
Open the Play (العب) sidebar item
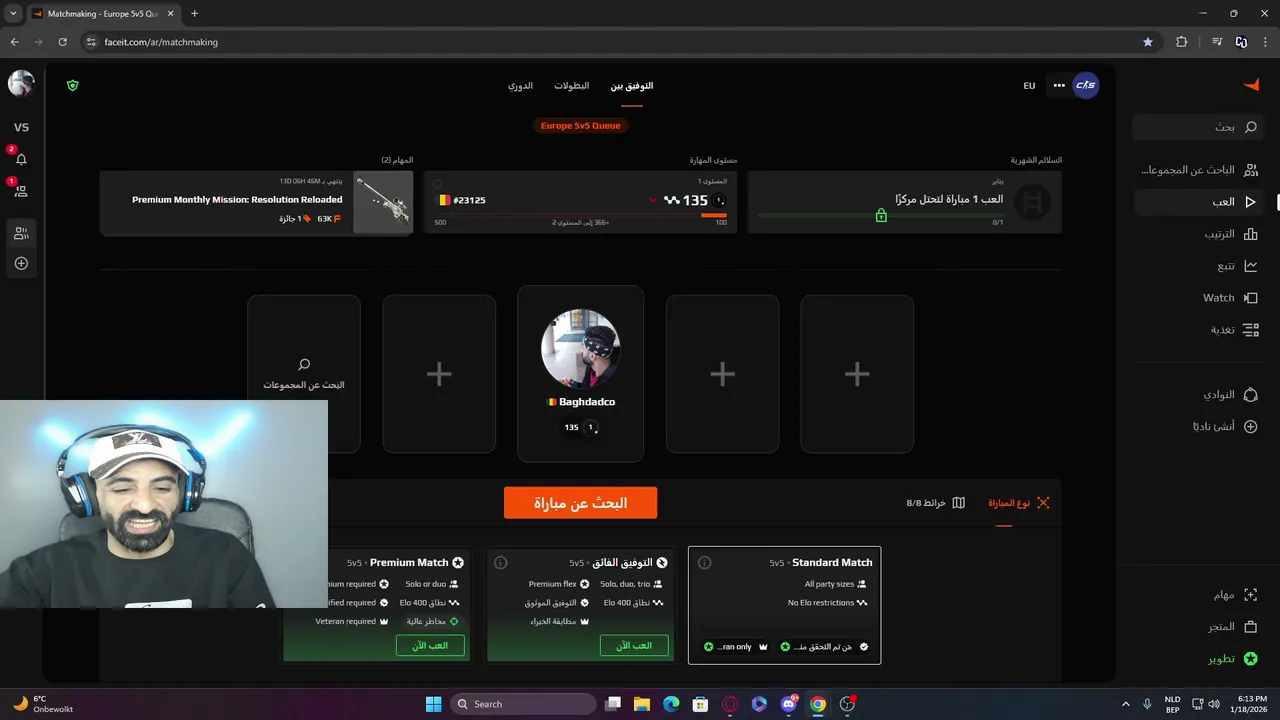(1196, 201)
